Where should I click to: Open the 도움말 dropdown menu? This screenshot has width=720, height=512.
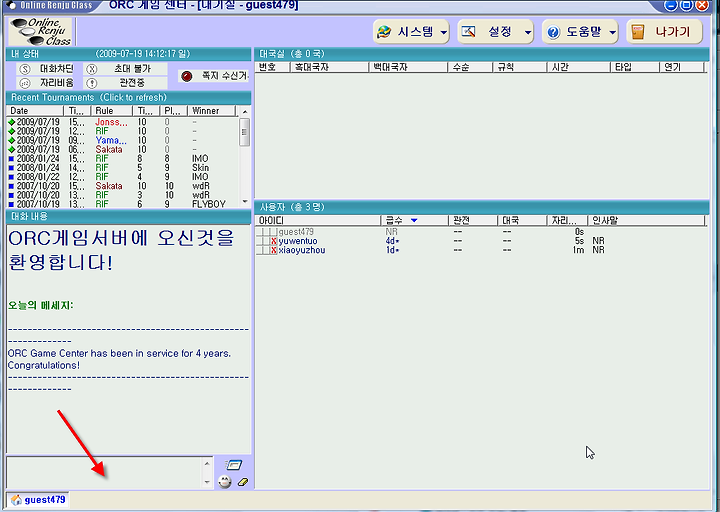[579, 32]
